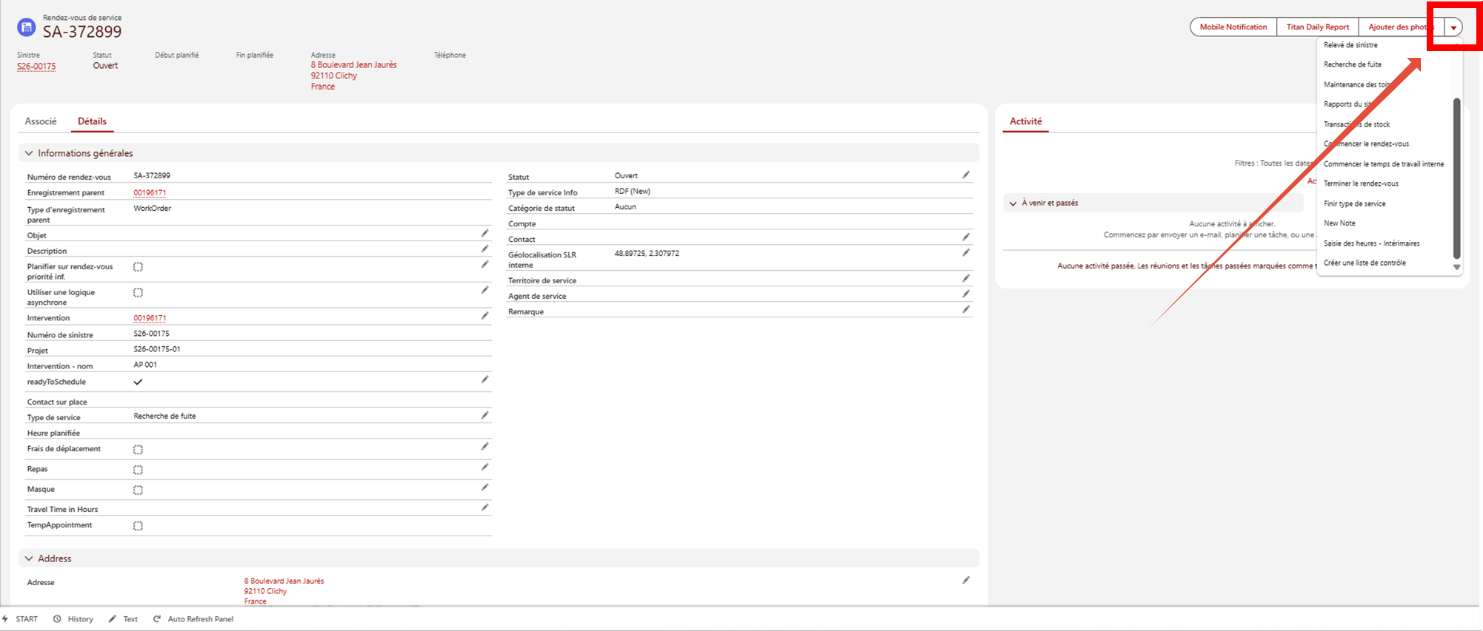
Task: Switch to the Associé tab
Action: (41, 121)
